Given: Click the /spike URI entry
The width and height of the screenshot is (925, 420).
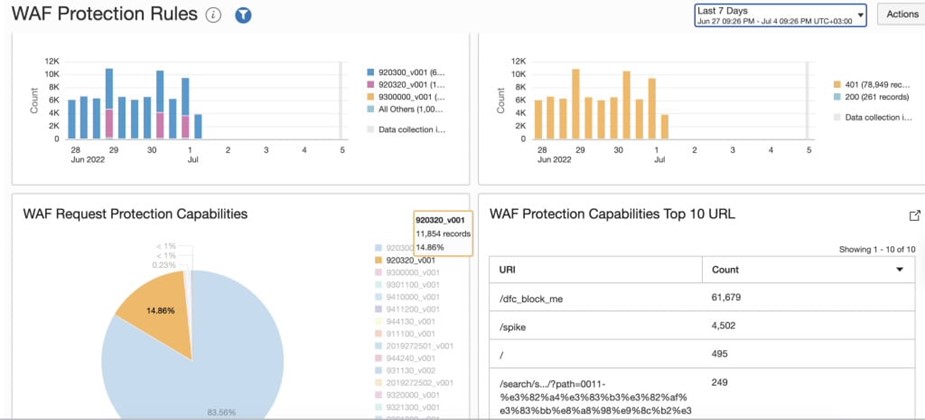Looking at the screenshot, I should coord(513,325).
